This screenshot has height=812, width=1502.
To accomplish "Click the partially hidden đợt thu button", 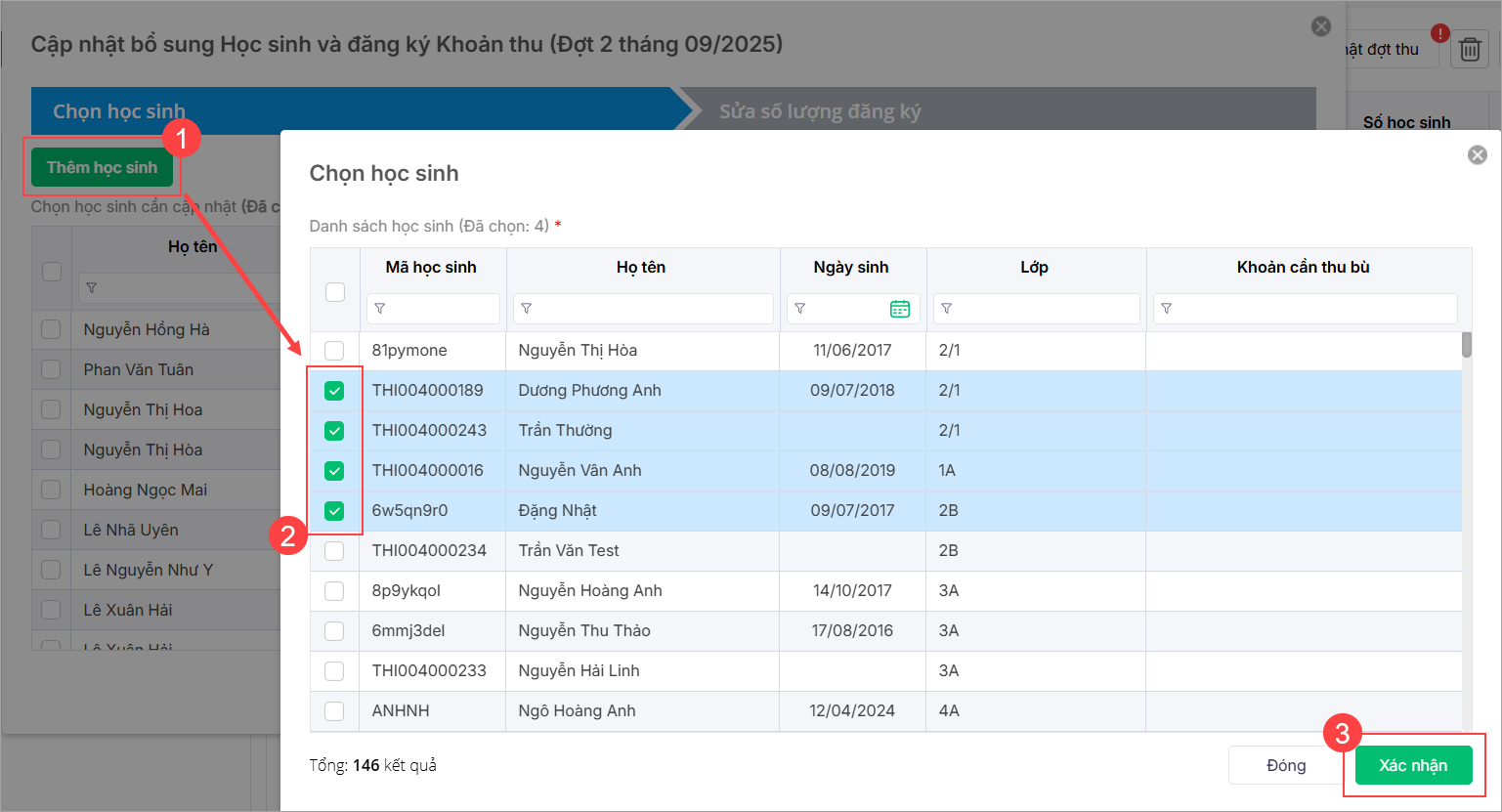I will pos(1392,49).
